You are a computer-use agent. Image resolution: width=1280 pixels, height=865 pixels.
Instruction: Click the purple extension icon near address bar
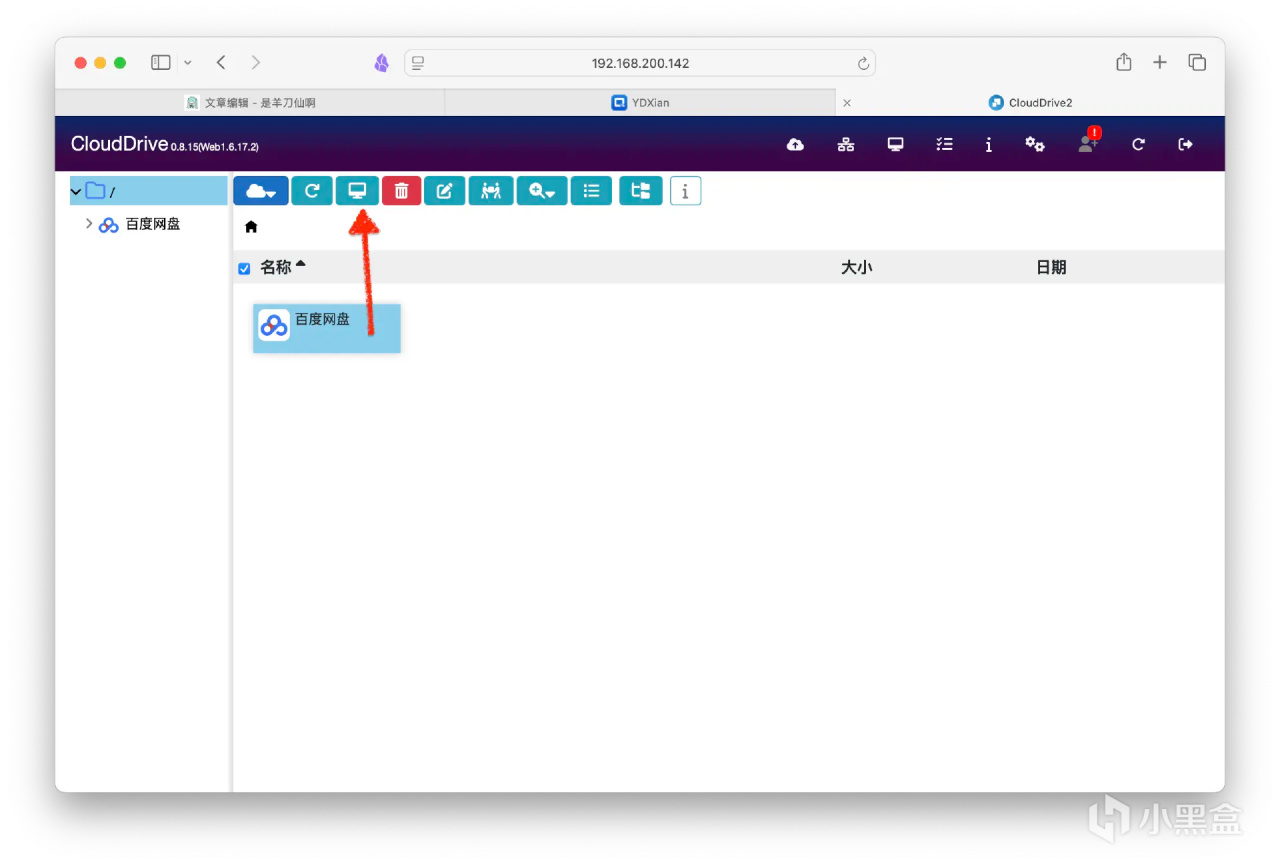click(x=381, y=63)
